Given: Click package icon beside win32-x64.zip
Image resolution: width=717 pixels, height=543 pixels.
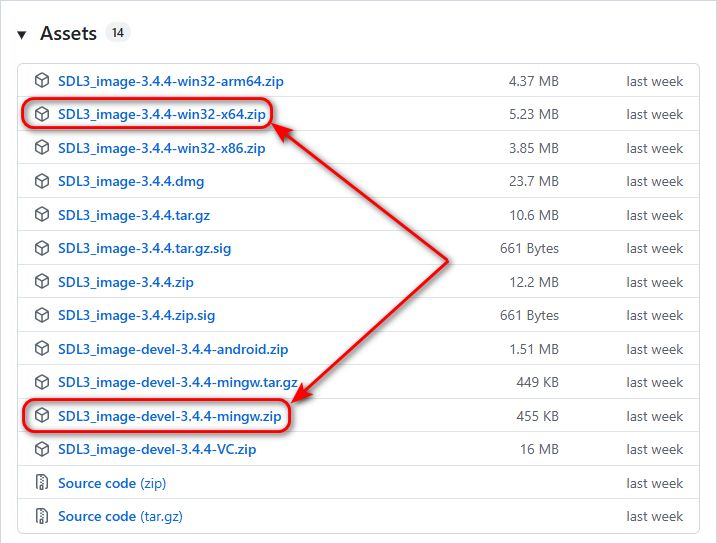Looking at the screenshot, I should pos(42,114).
